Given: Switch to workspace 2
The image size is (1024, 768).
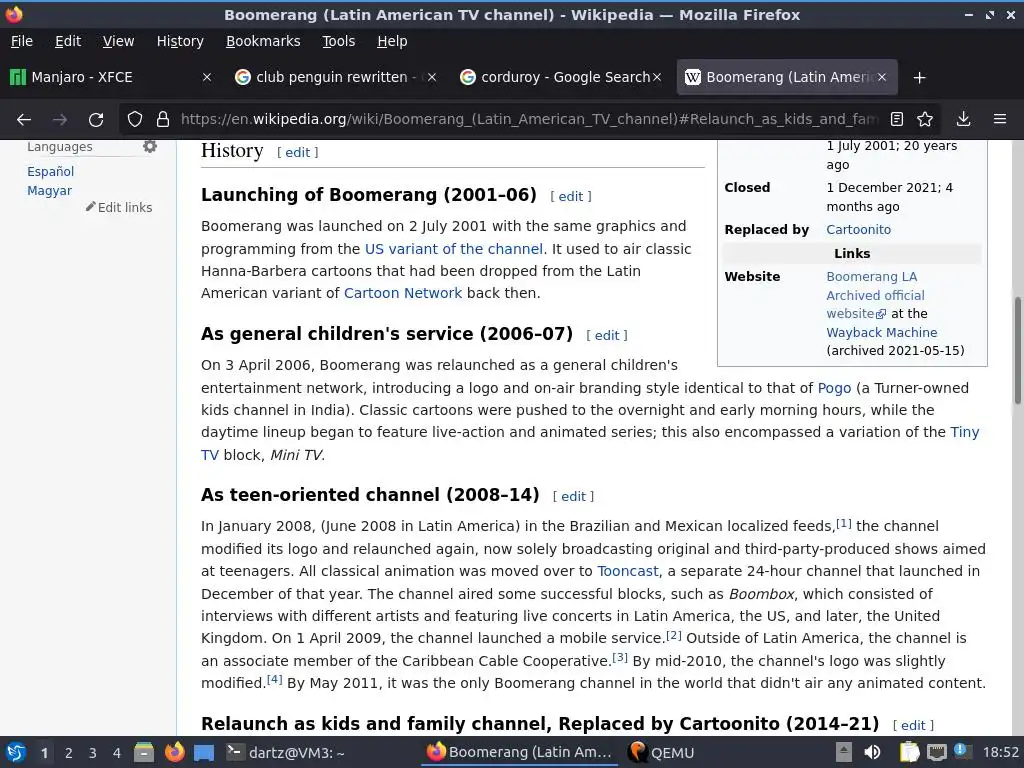Looking at the screenshot, I should coord(69,753).
